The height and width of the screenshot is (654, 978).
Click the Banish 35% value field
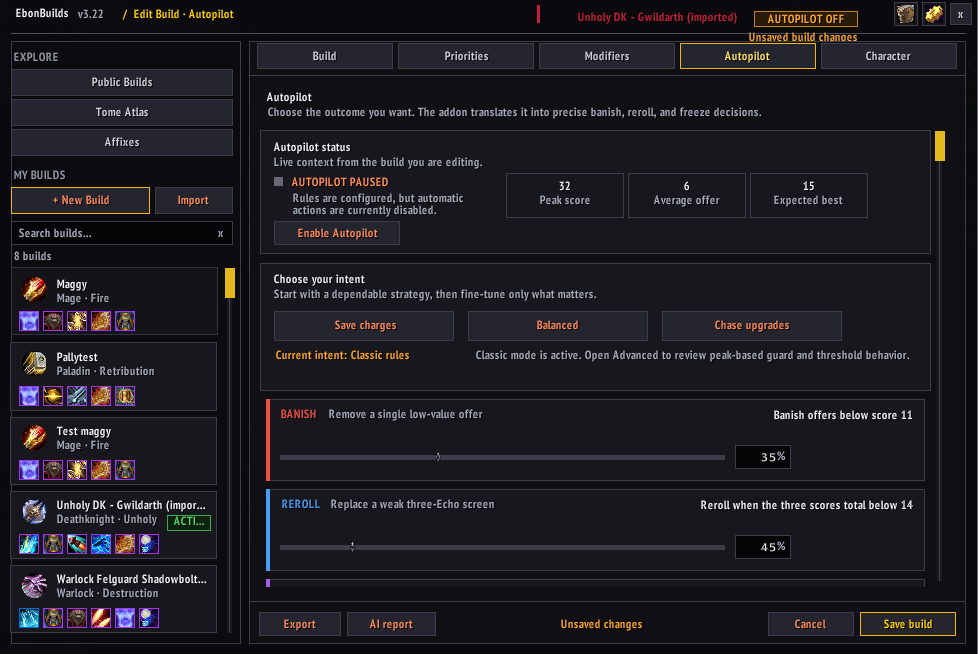pos(763,457)
